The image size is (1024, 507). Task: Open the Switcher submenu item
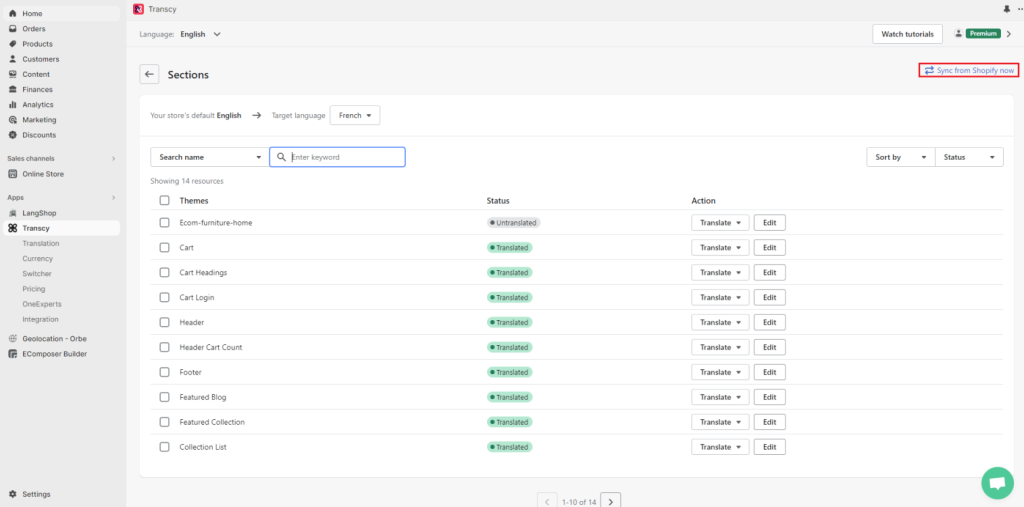pyautogui.click(x=37, y=274)
